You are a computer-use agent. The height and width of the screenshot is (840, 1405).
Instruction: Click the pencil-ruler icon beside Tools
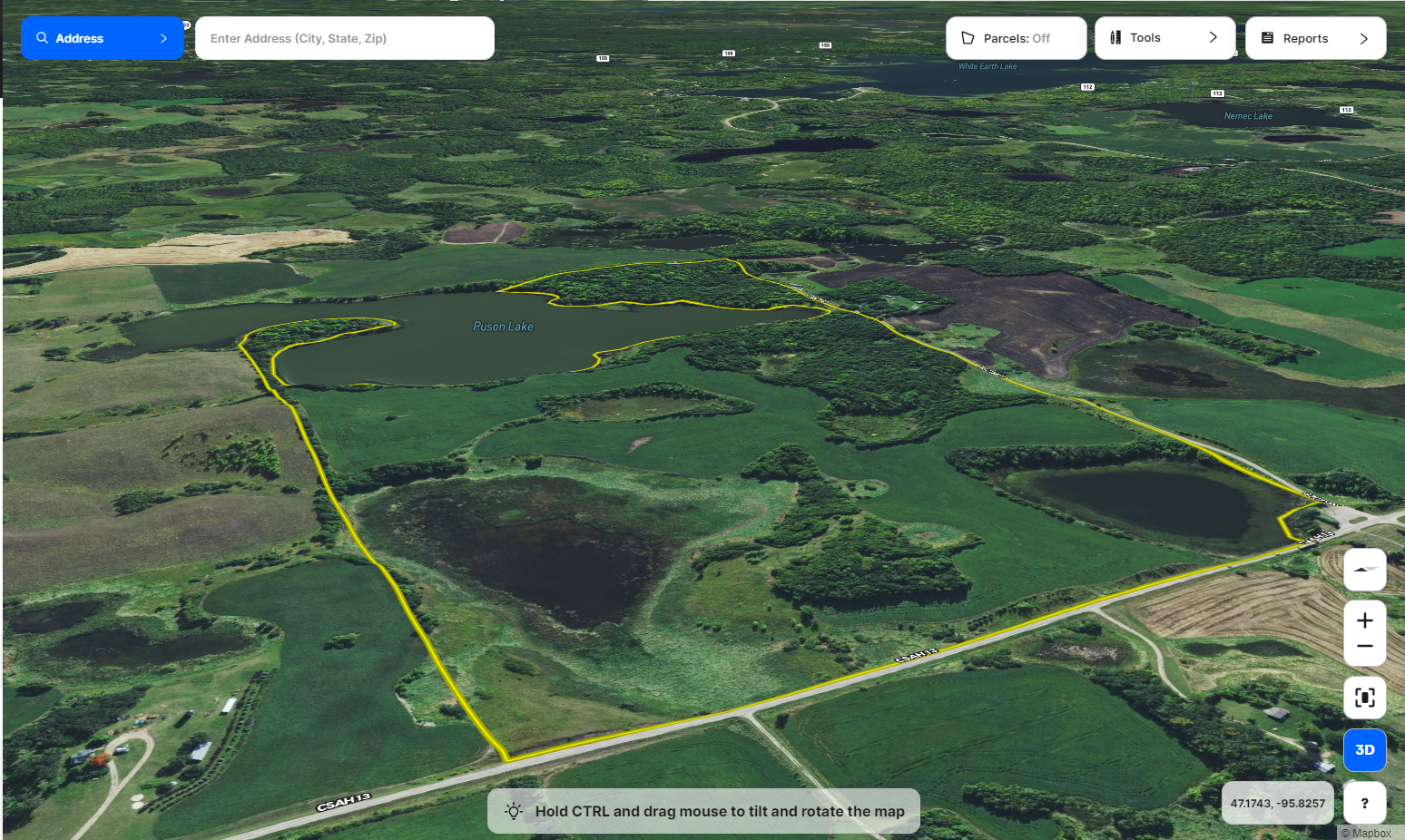(x=1115, y=38)
